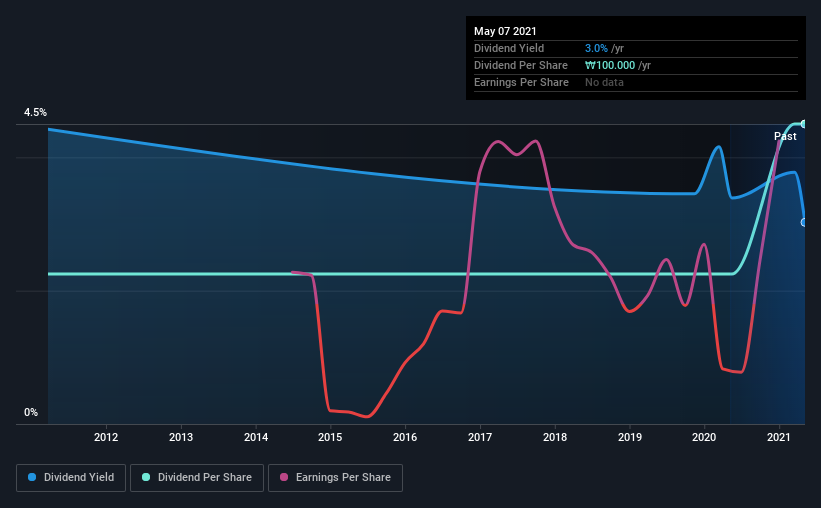
Task: Click the 2019 x-axis label
Action: (x=629, y=437)
